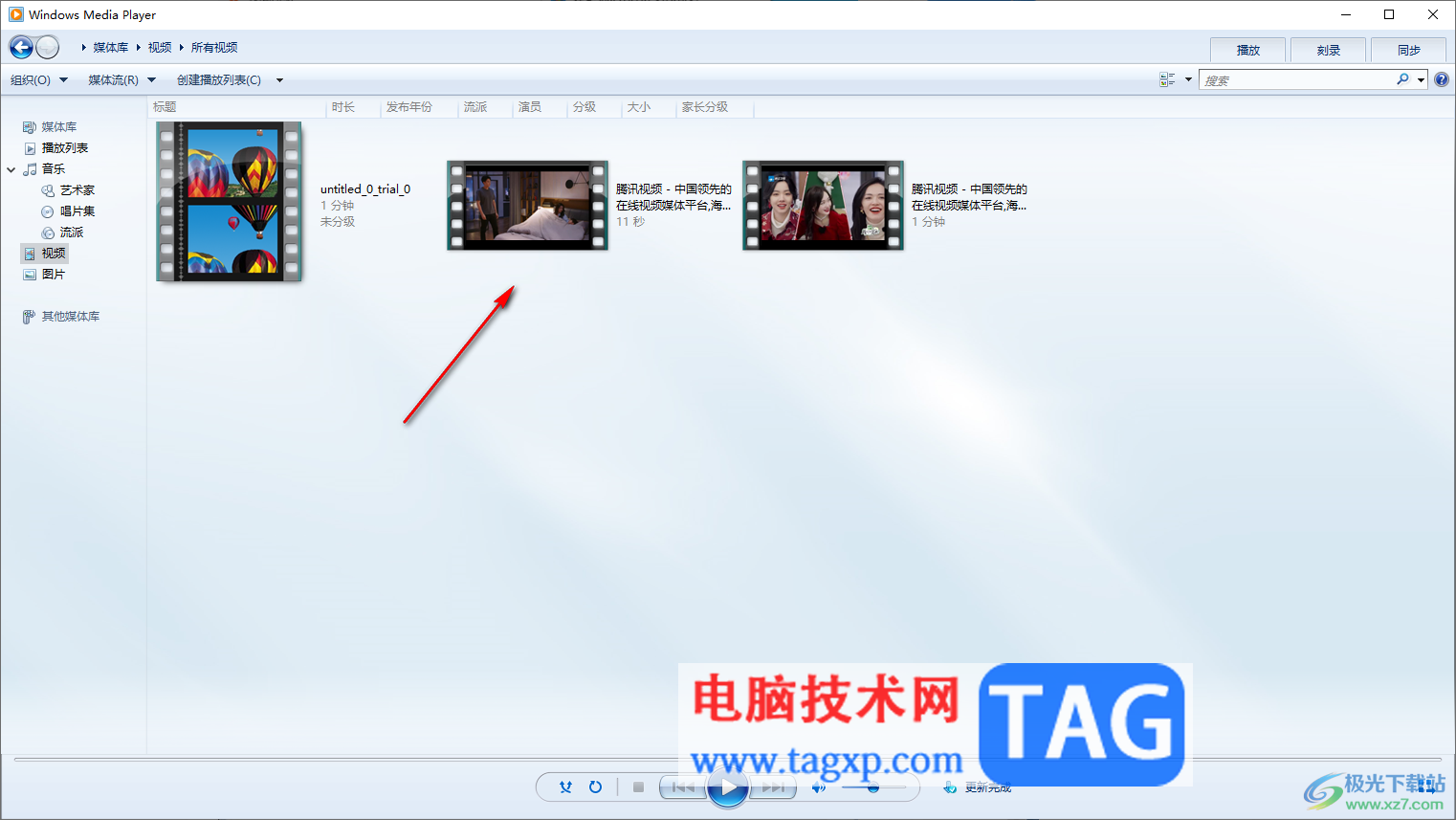Expand the breadcrumb arrow before 视频
This screenshot has width=1456, height=820.
[x=139, y=47]
